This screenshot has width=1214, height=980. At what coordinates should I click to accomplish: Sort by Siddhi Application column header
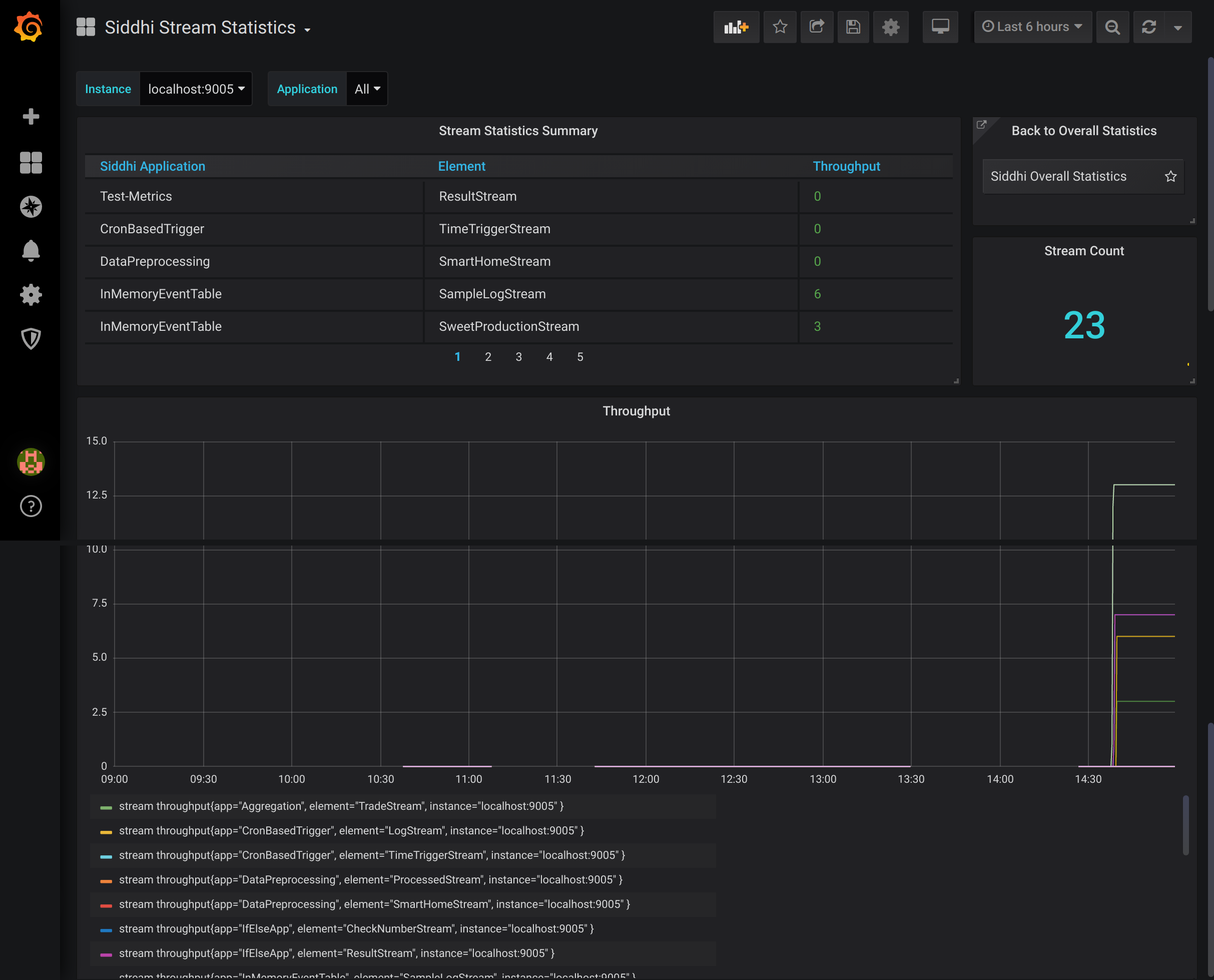(x=153, y=167)
